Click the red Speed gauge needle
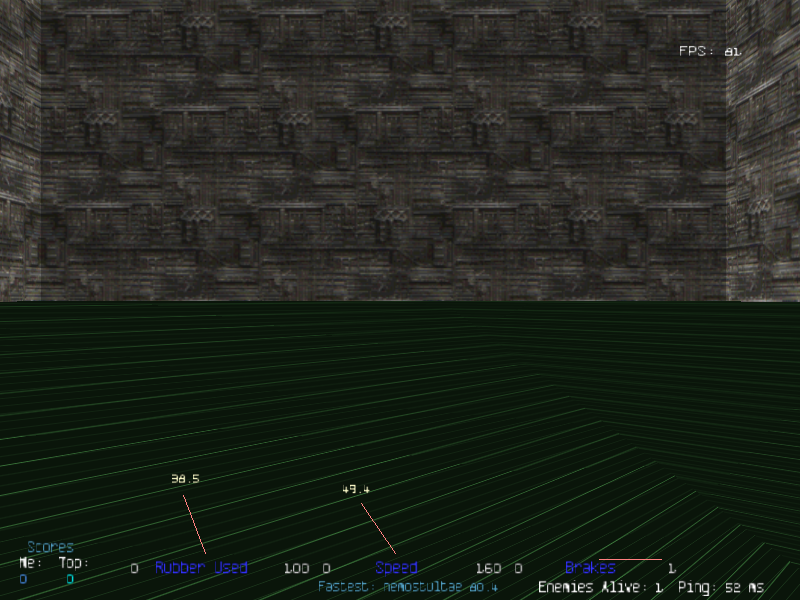 [378, 528]
